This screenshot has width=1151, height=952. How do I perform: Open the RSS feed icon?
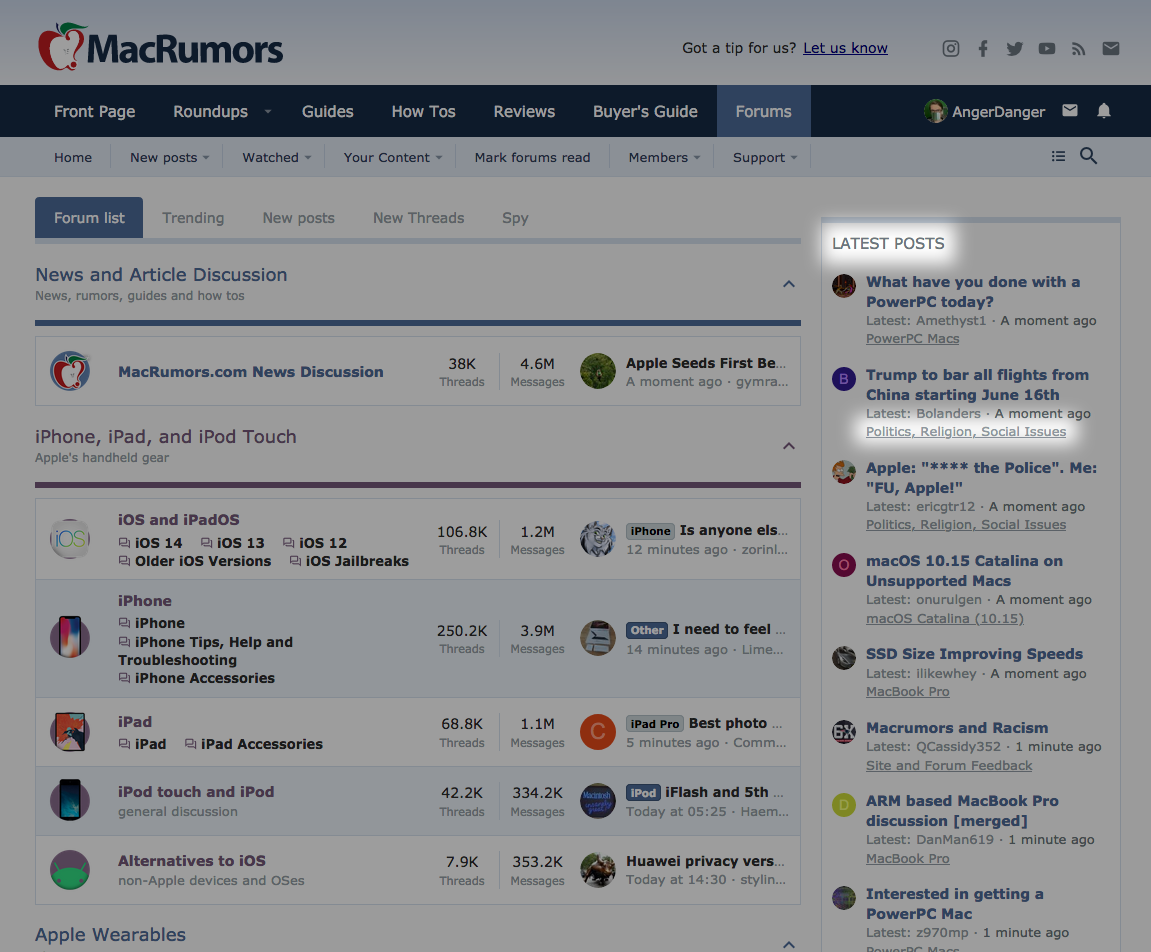tap(1078, 48)
